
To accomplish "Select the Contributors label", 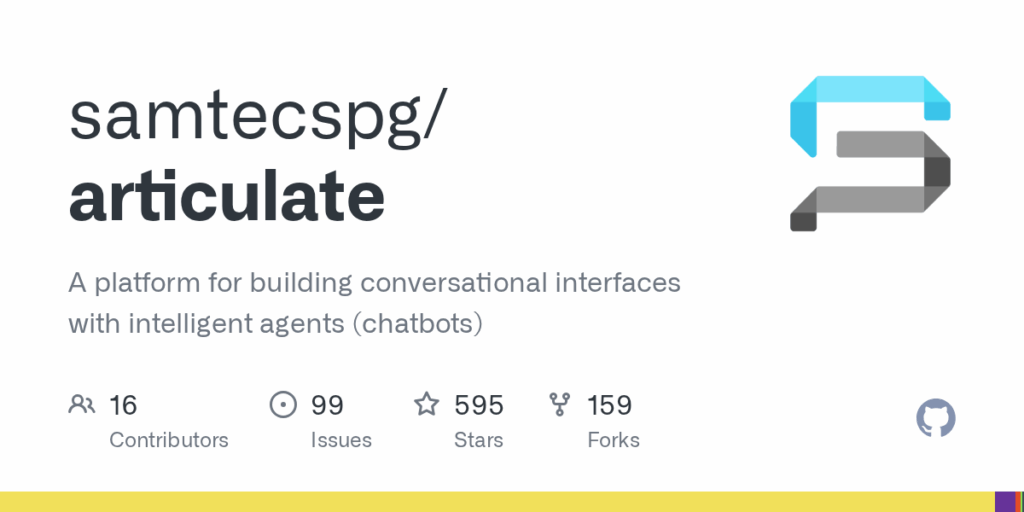I will (168, 440).
